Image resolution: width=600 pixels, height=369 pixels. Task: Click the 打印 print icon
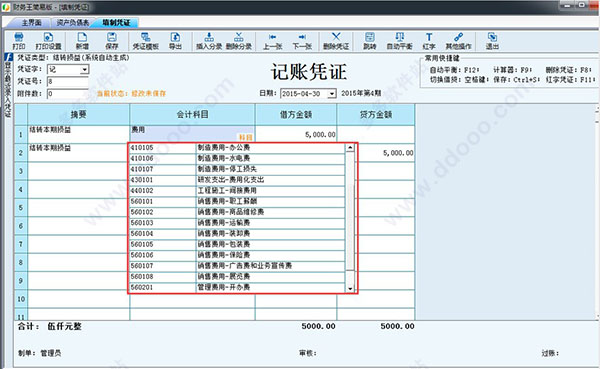(x=19, y=41)
